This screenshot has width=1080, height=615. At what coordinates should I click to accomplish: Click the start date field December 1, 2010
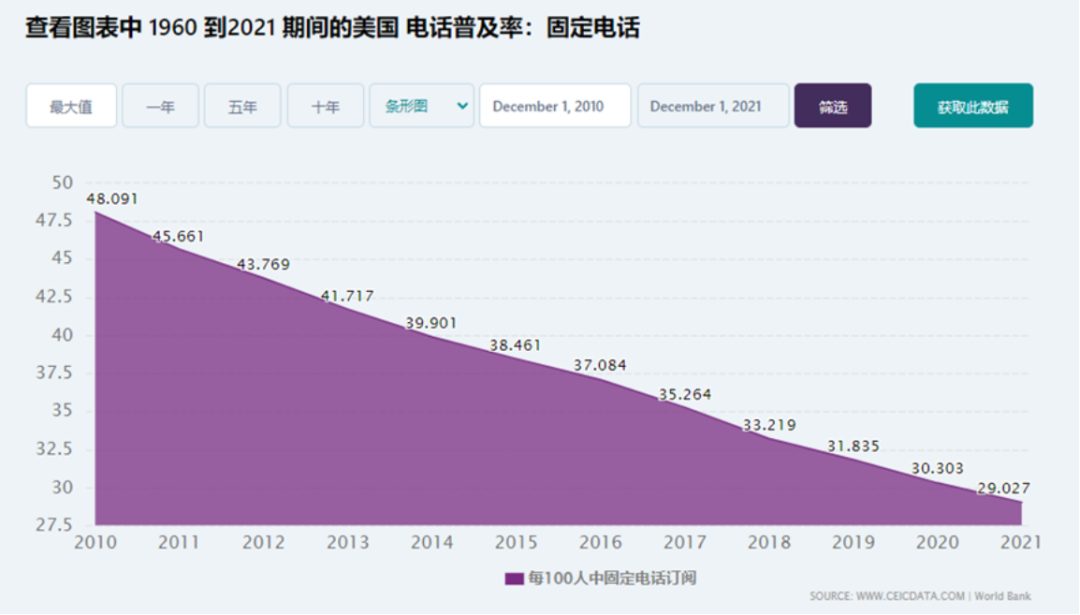point(555,106)
